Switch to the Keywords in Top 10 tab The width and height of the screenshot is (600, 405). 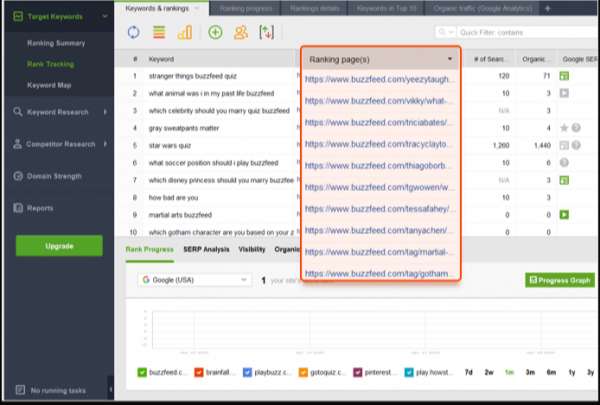pos(386,8)
